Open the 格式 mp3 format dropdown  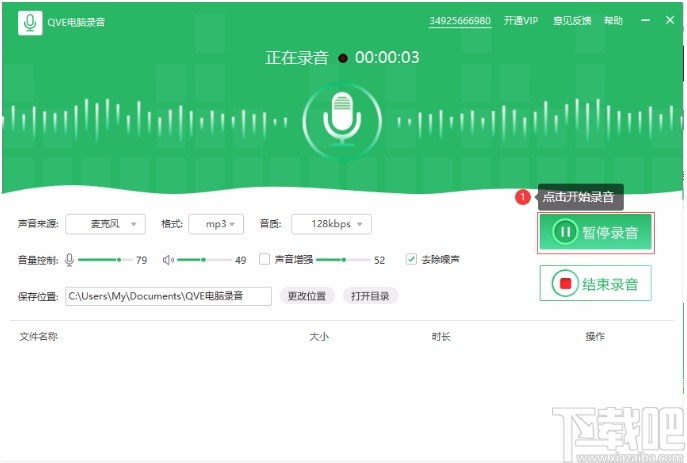(x=216, y=224)
